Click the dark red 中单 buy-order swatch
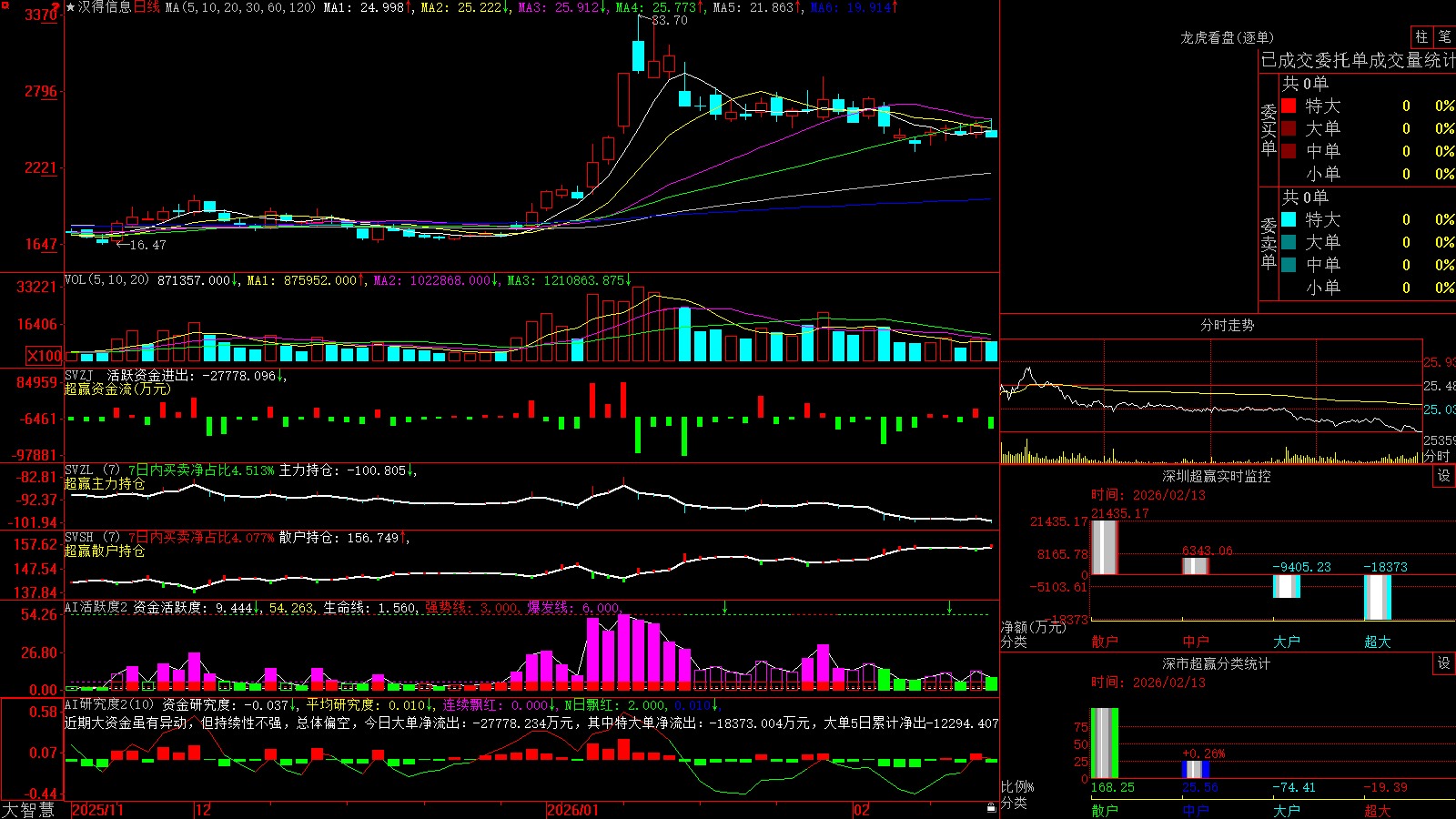Screen dimensions: 1456x819 [x=1289, y=151]
